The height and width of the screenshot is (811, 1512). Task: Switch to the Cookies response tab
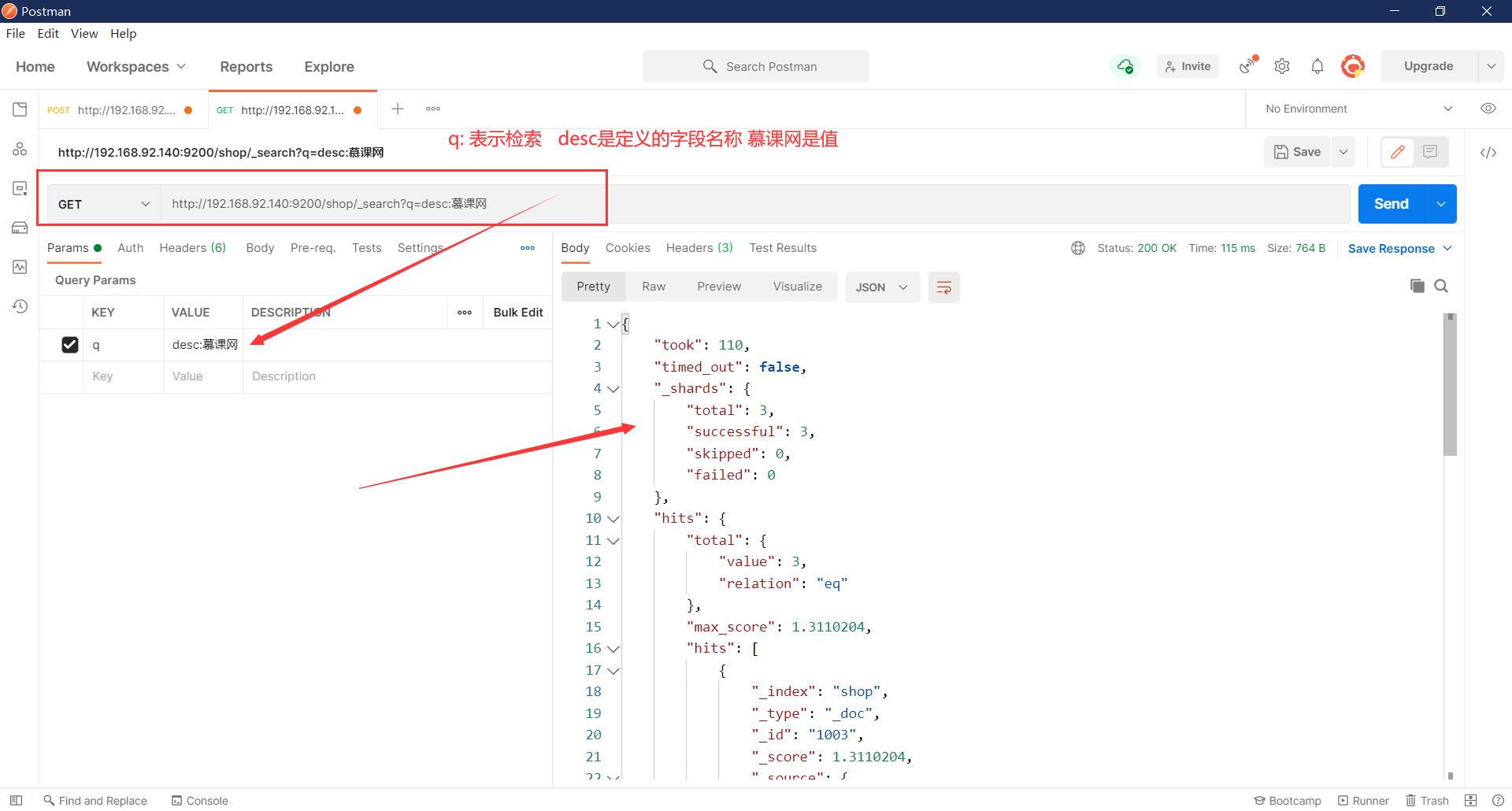(x=628, y=247)
